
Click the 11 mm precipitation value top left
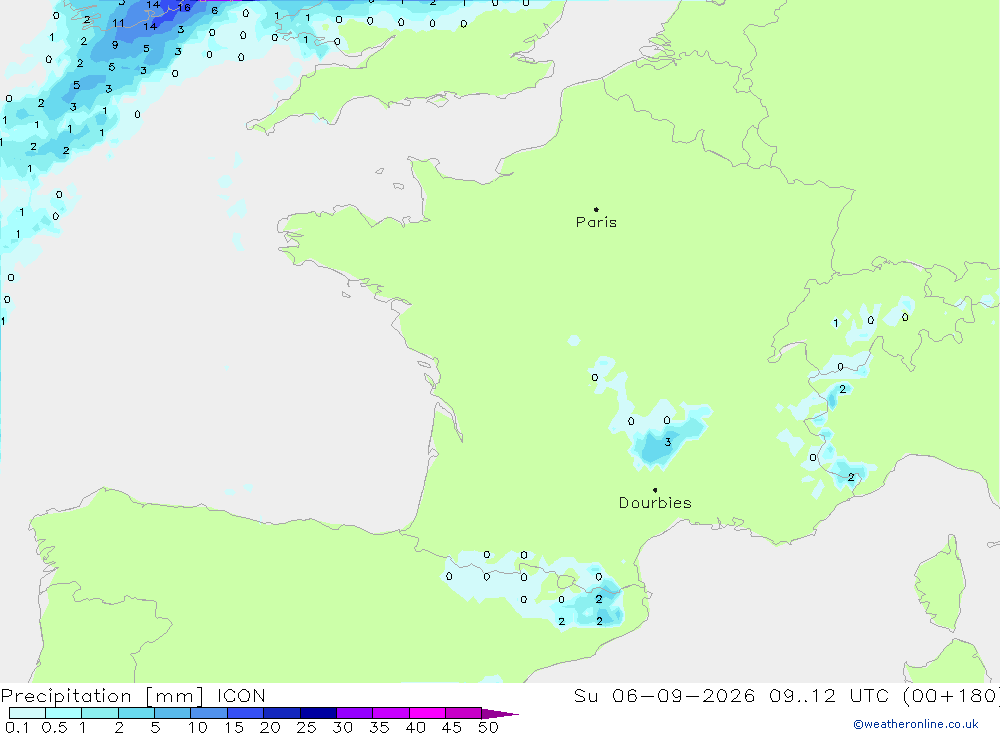(x=119, y=24)
